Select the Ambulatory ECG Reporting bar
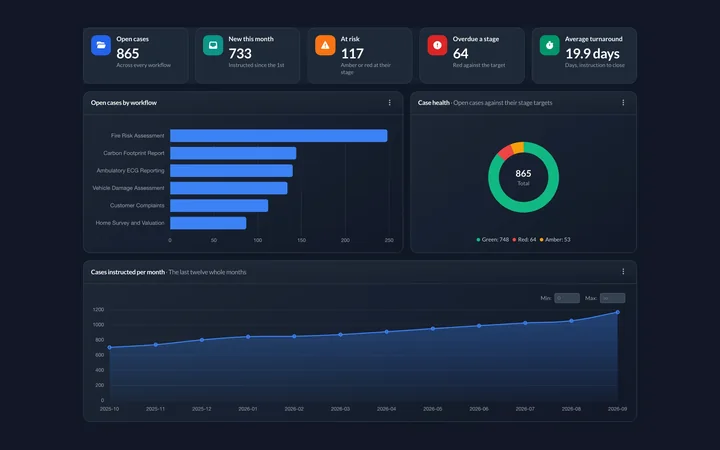The width and height of the screenshot is (720, 450). click(231, 170)
